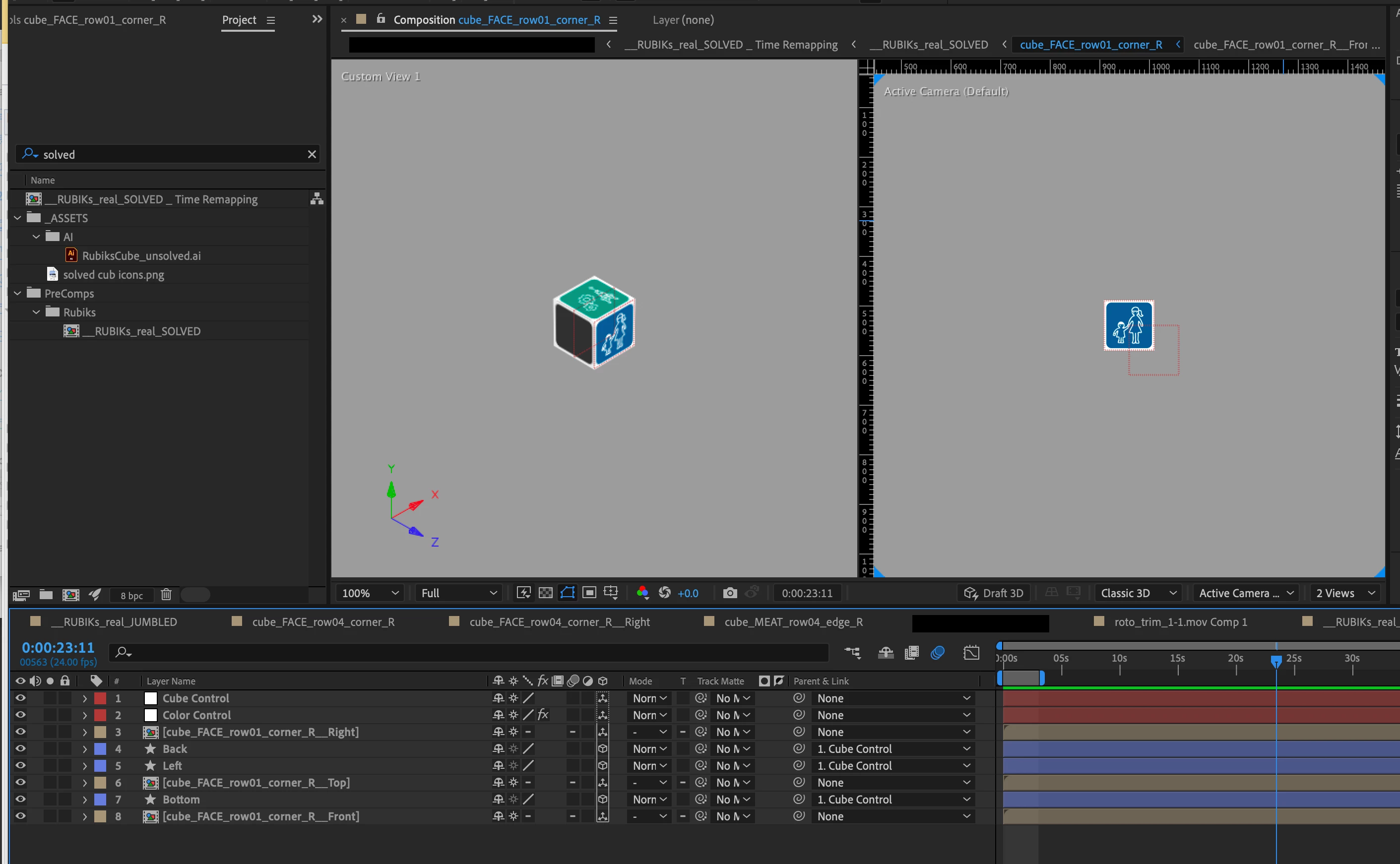Toggle the Draft 3D button
The width and height of the screenshot is (1400, 864).
click(994, 593)
